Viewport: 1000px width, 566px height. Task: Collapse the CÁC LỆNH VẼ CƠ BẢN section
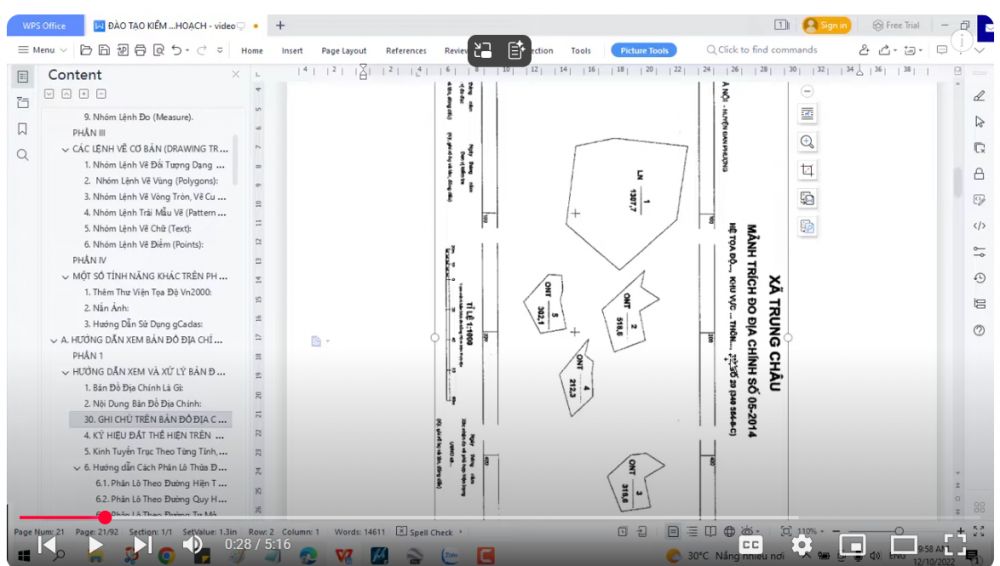(x=65, y=149)
